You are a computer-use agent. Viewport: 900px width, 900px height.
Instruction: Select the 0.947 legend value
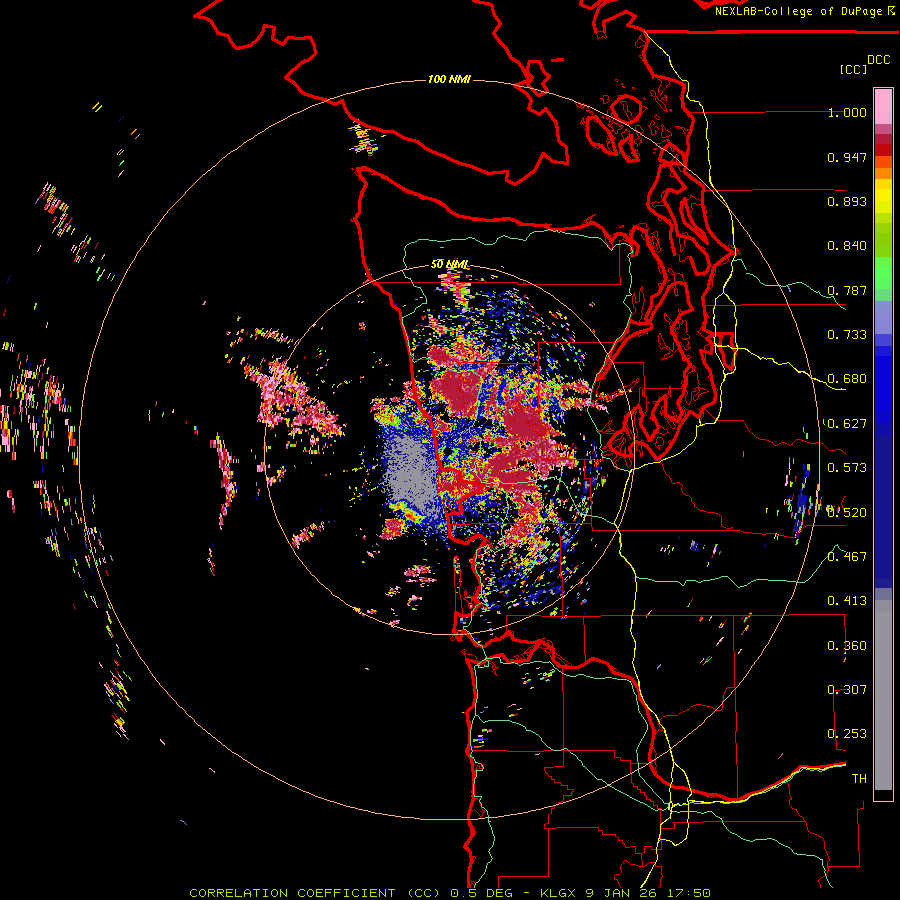tap(847, 157)
